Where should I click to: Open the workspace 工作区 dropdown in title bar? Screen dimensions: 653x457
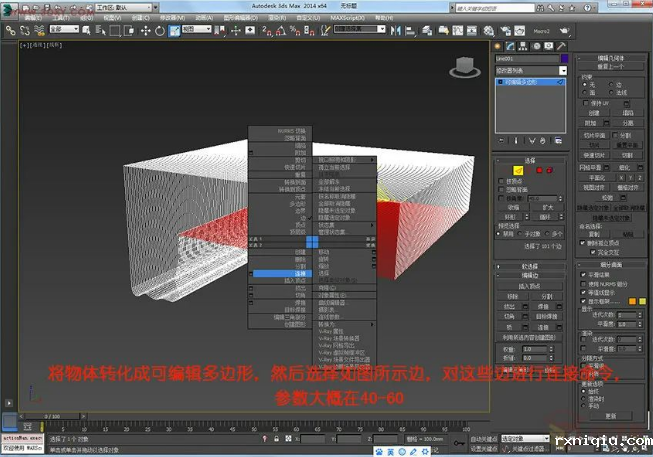pyautogui.click(x=124, y=7)
